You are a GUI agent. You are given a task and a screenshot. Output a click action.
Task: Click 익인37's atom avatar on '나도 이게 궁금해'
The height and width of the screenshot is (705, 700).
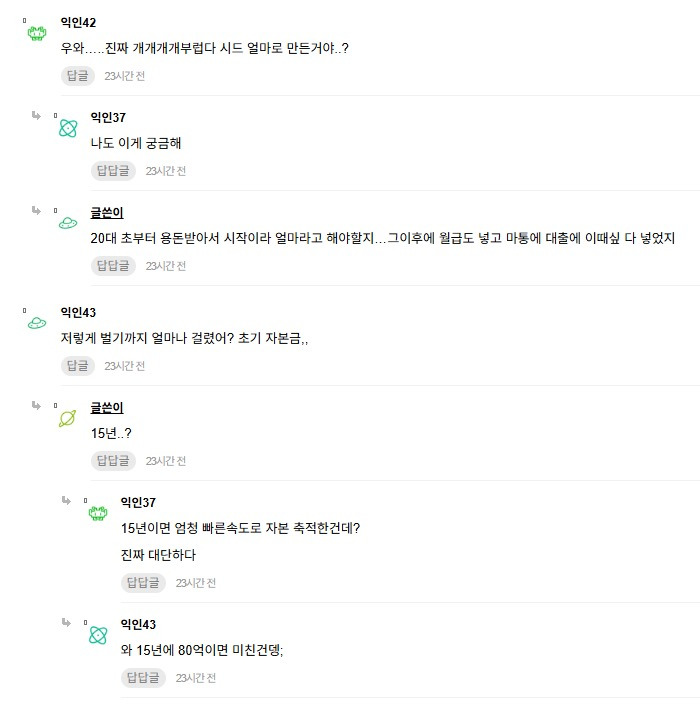pos(68,128)
